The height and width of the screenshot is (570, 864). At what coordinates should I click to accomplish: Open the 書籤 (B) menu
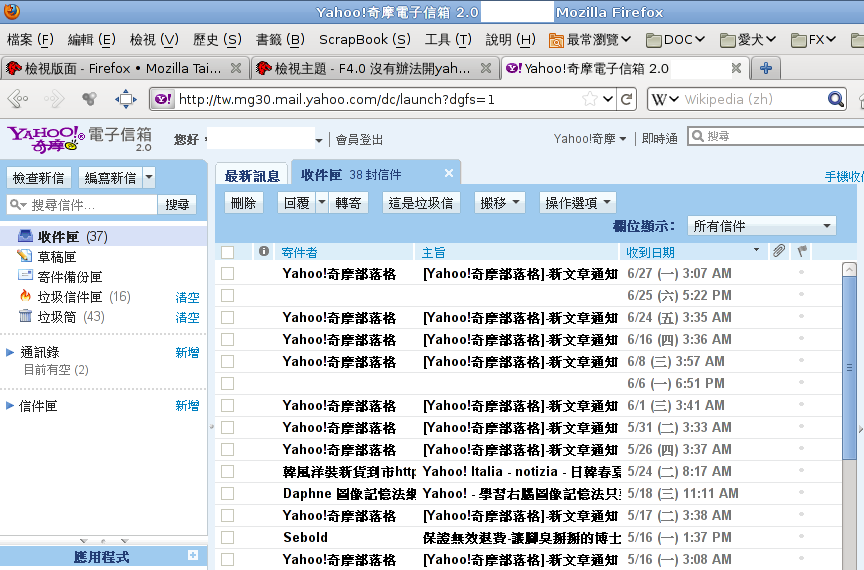(x=280, y=40)
